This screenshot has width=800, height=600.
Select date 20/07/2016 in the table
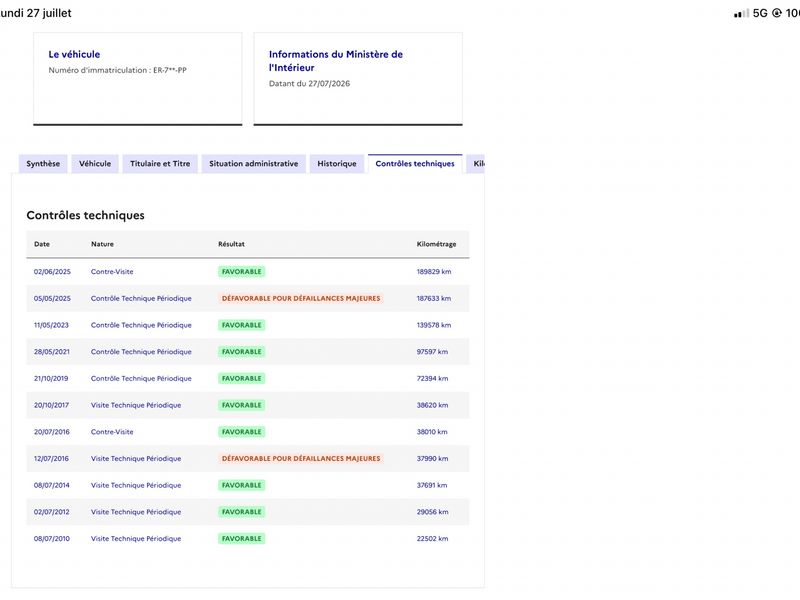pos(52,432)
